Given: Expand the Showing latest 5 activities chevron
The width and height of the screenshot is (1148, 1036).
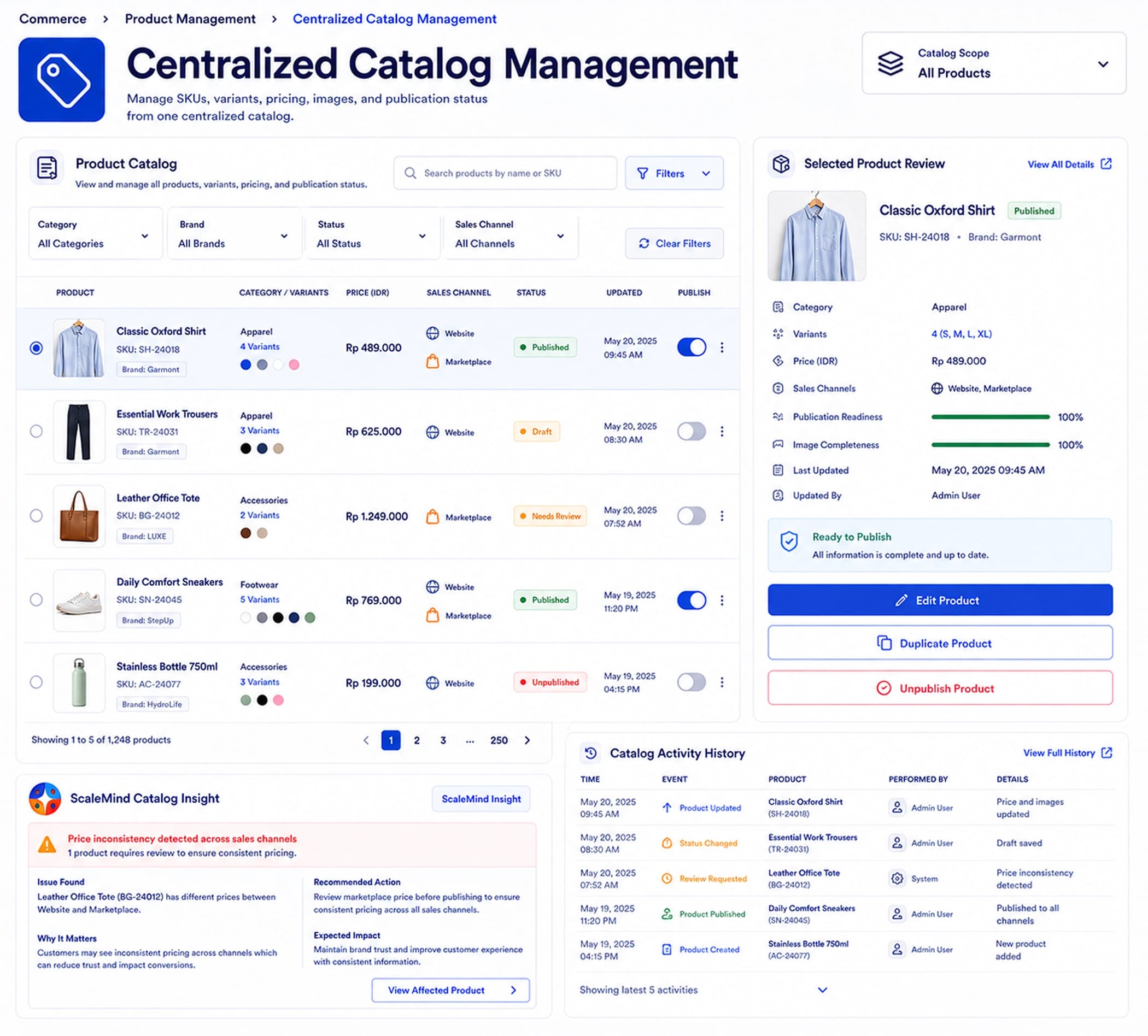Looking at the screenshot, I should pyautogui.click(x=822, y=990).
